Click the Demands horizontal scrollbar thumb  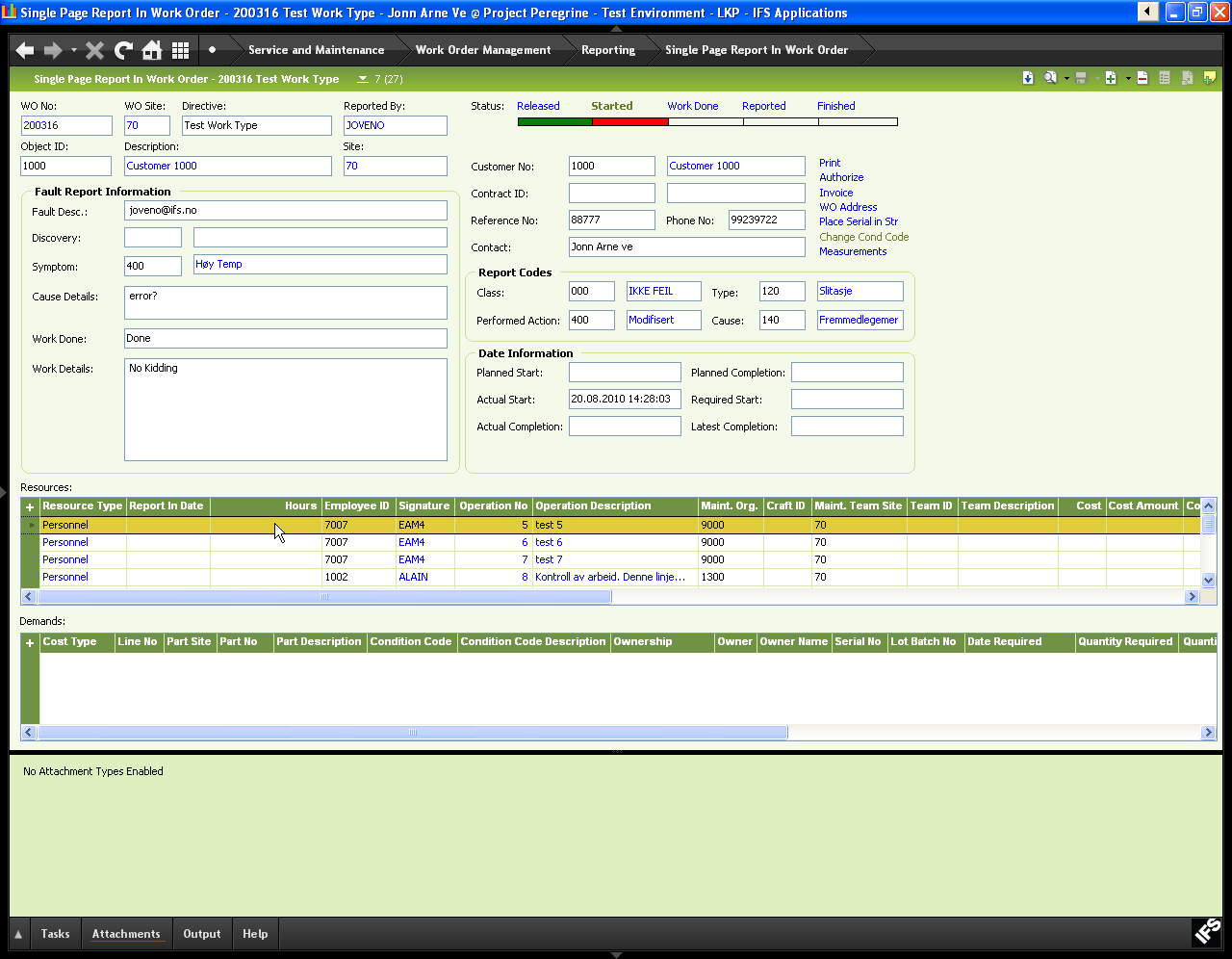[x=413, y=733]
